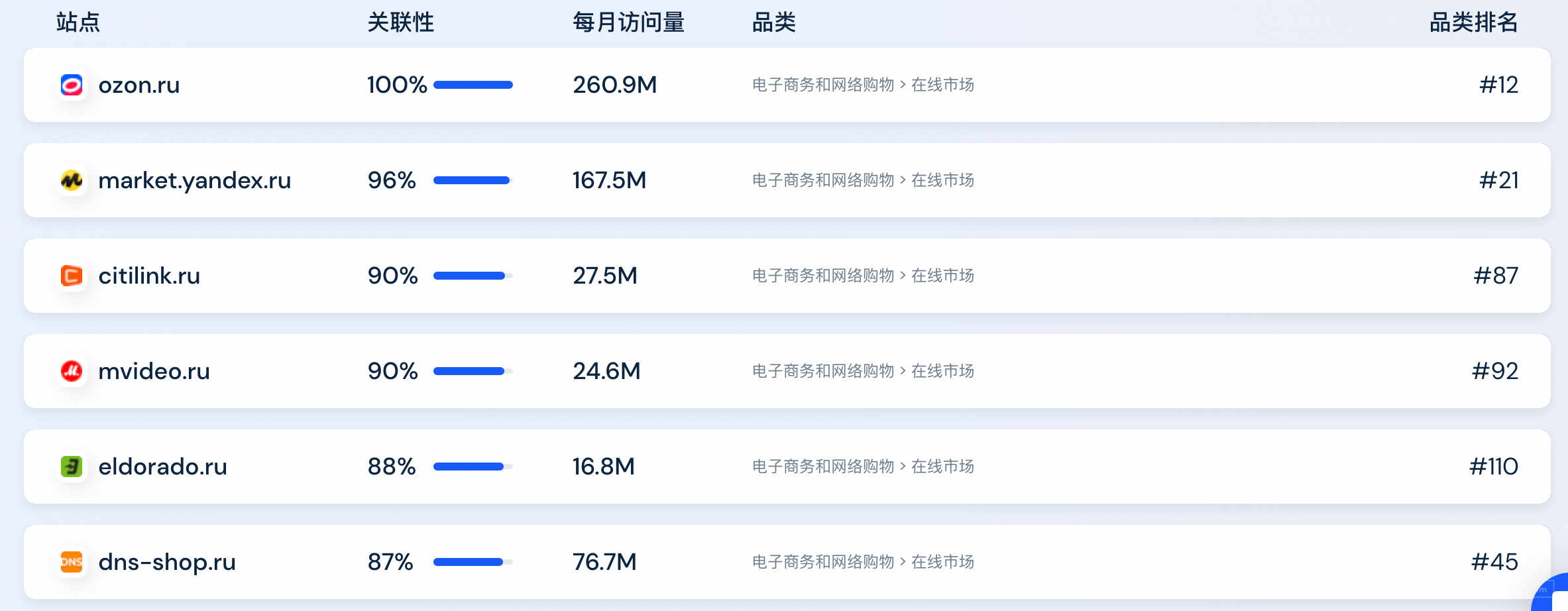The image size is (1568, 611).
Task: Click the 100% relevance bar for ozon.ru
Action: point(473,85)
